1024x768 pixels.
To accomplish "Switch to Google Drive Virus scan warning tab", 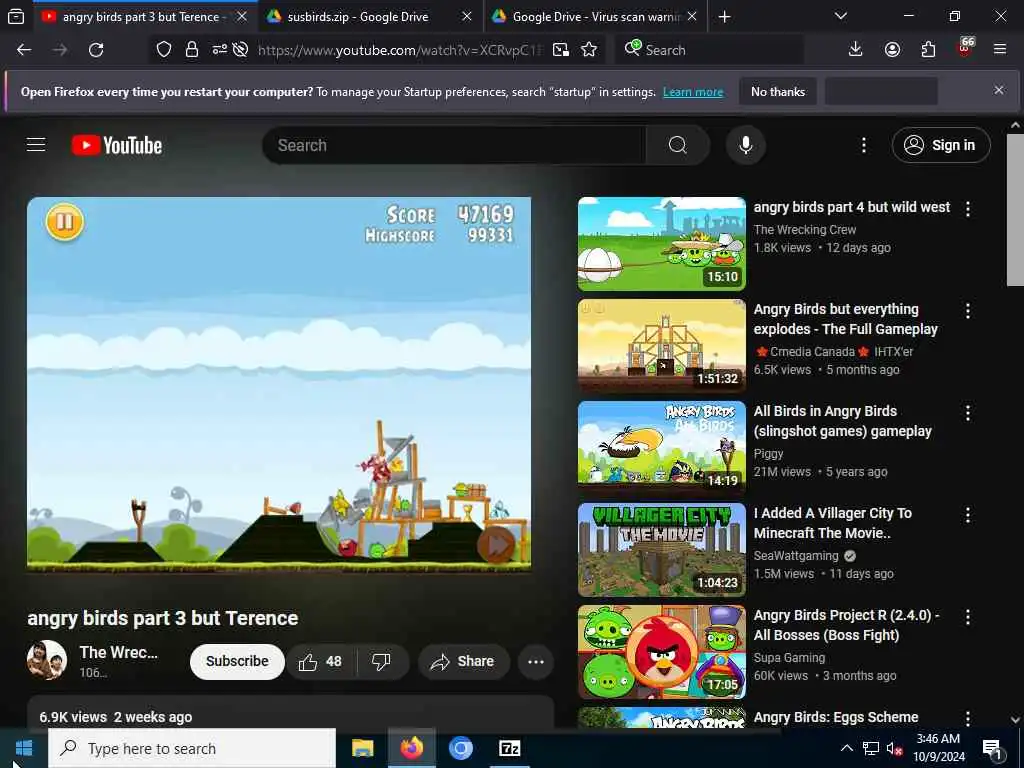I will [x=596, y=17].
